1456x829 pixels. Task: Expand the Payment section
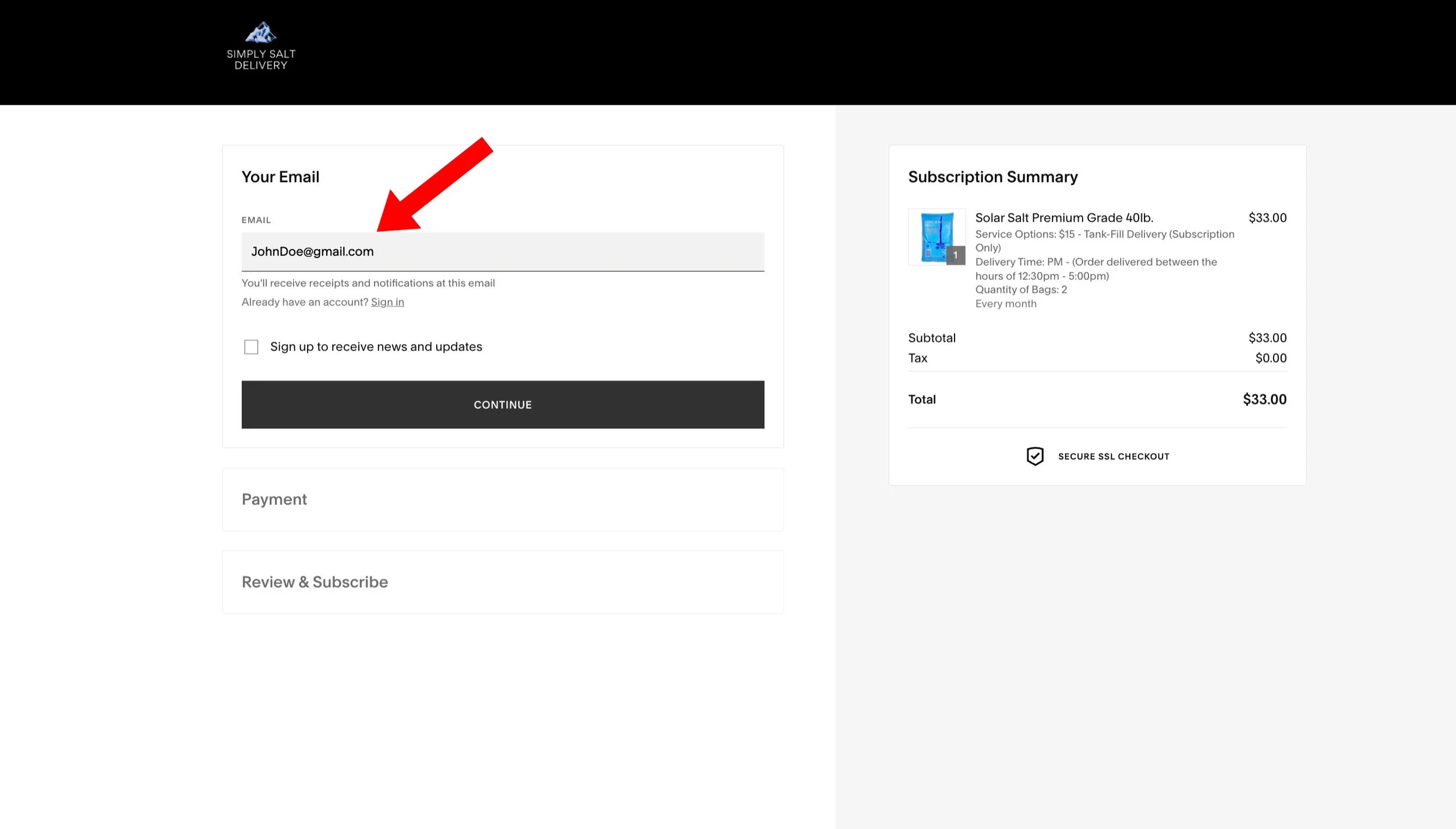tap(274, 499)
